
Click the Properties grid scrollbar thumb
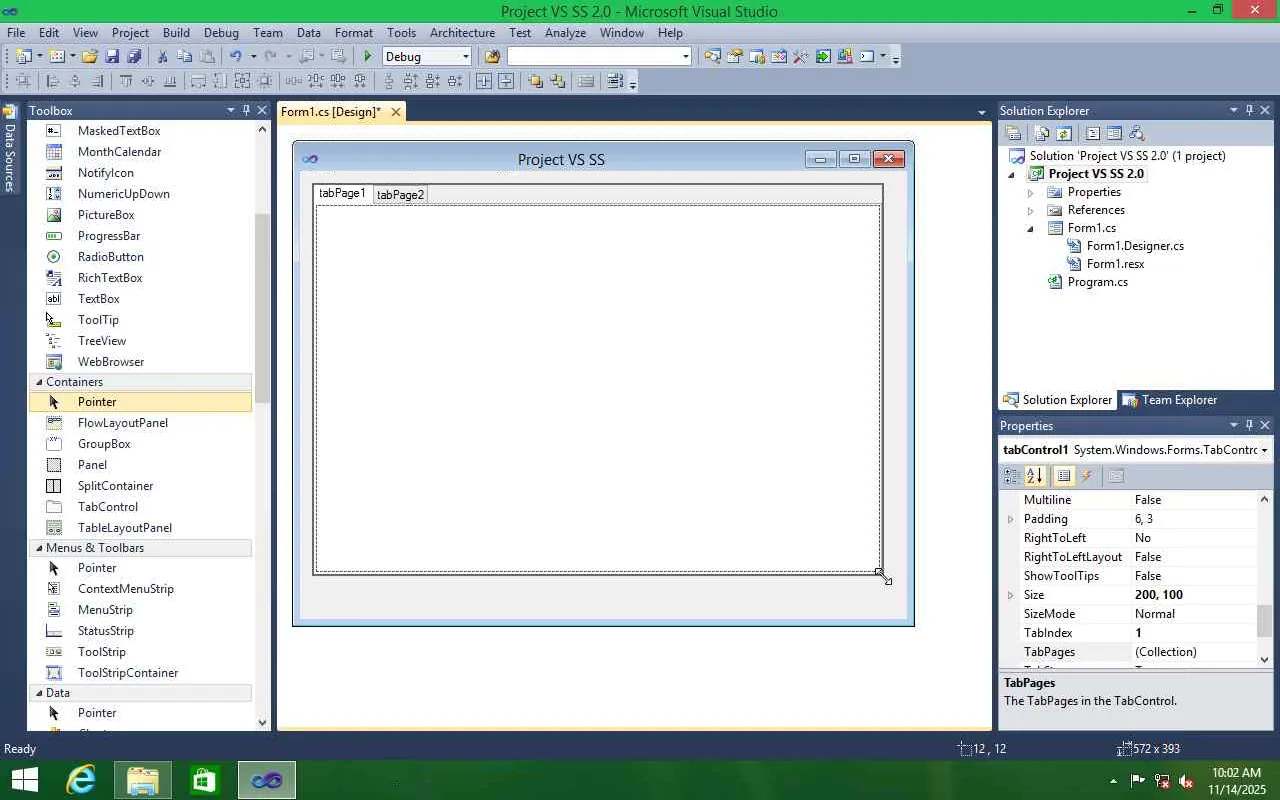point(1264,620)
